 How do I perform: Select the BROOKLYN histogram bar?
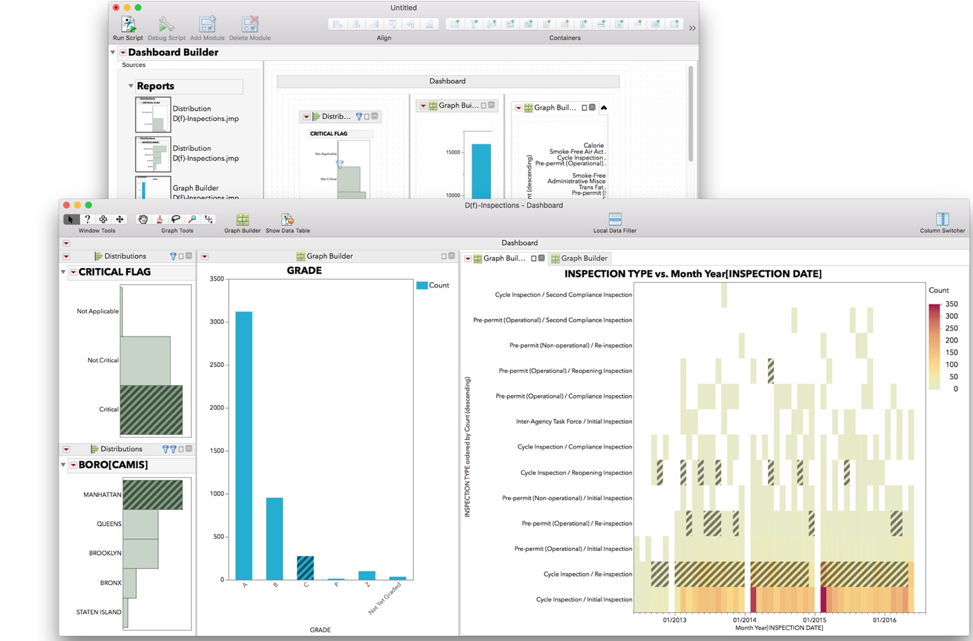(140, 554)
